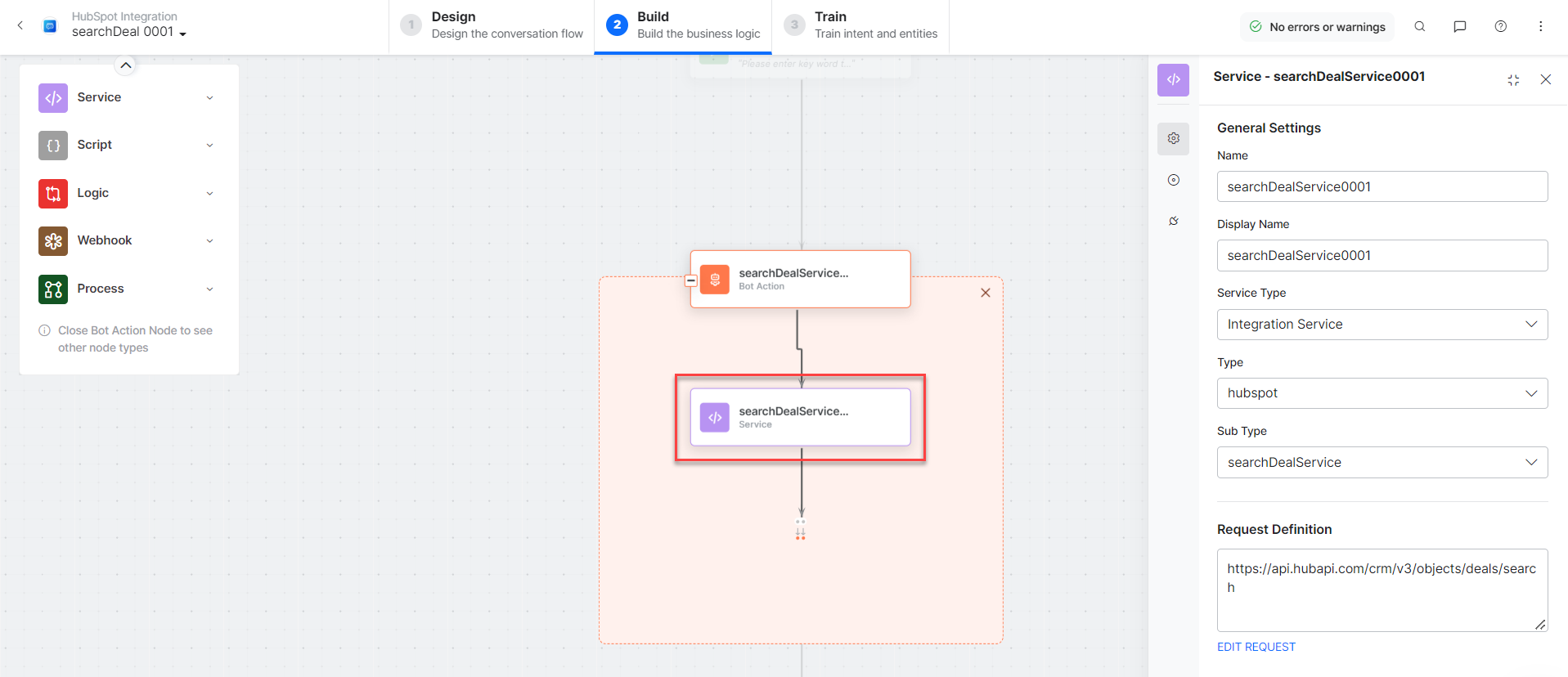Switch to the Train step tab

[x=860, y=25]
